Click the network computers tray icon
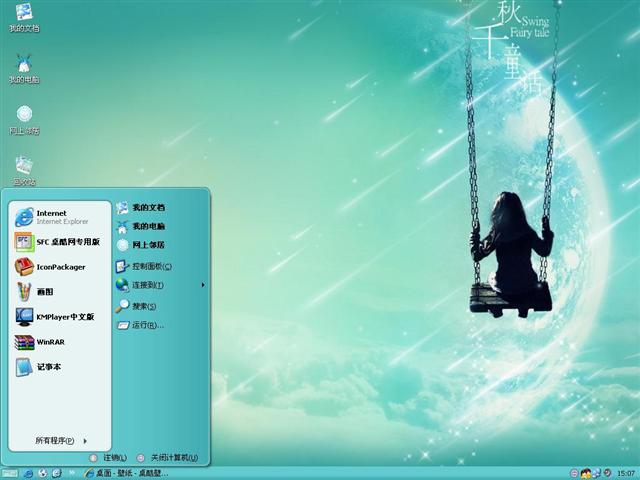The width and height of the screenshot is (640, 480). point(597,473)
